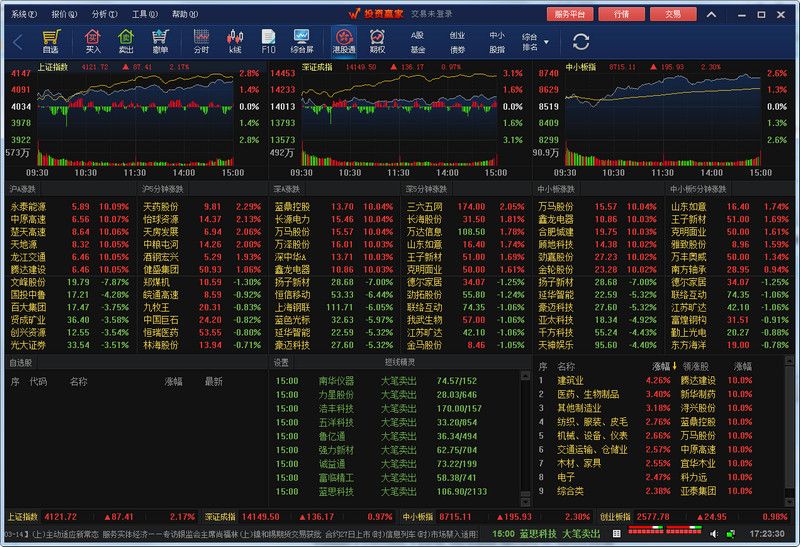800x547 pixels.
Task: Click the 买入 buy icon
Action: (93, 41)
